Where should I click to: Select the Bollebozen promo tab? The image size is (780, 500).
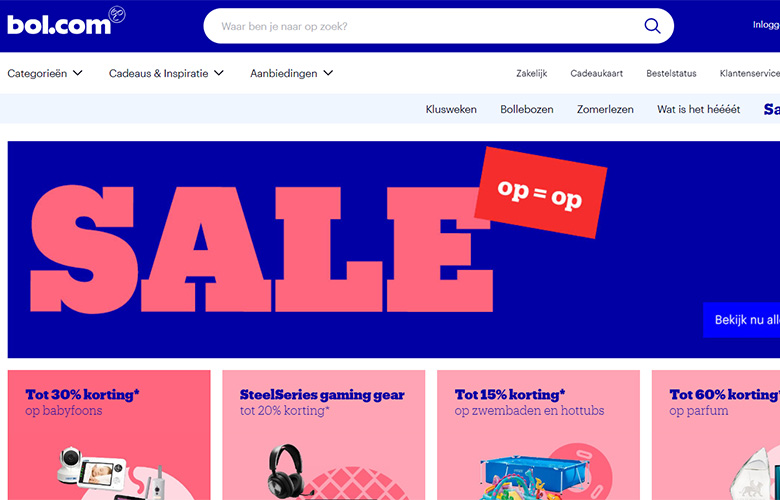coord(526,109)
